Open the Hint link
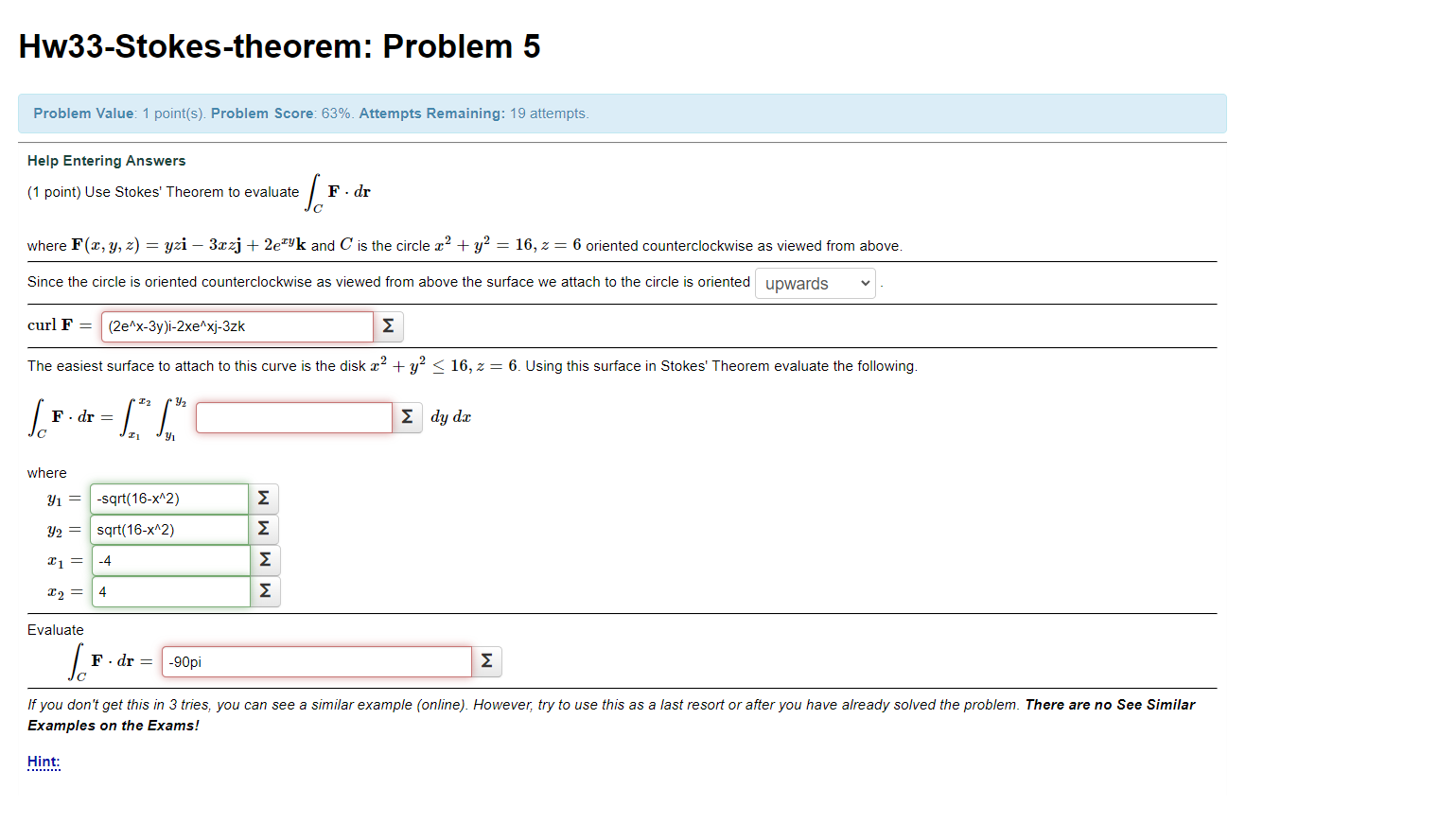The height and width of the screenshot is (824, 1456). coord(43,762)
